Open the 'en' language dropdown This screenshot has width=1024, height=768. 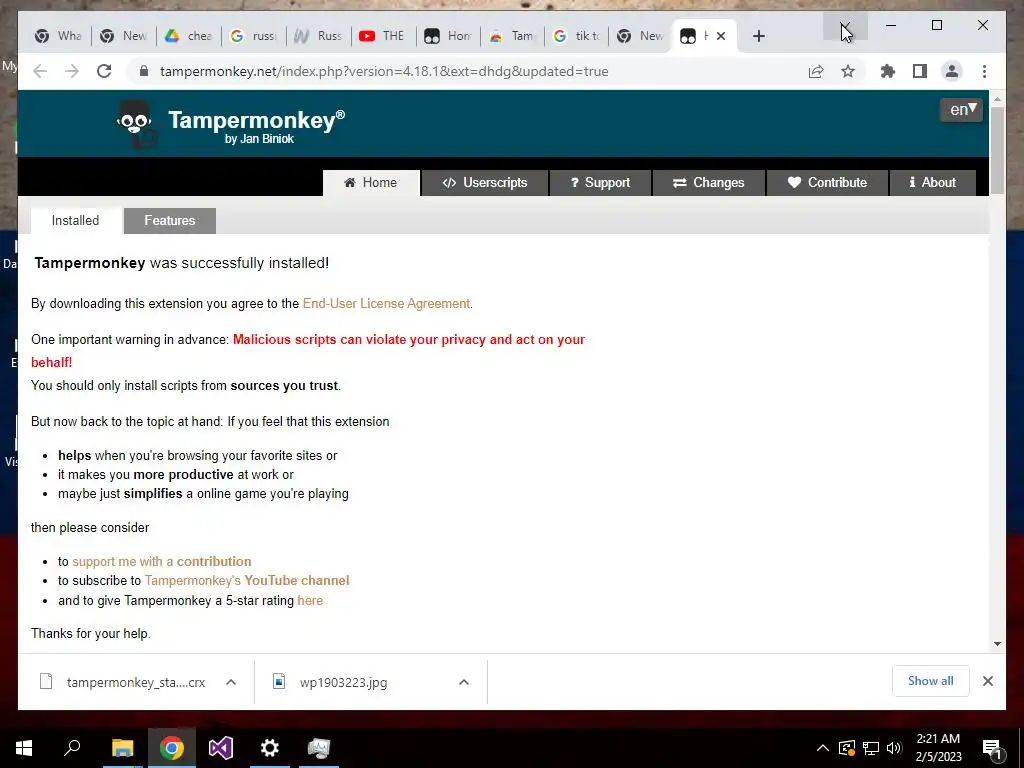[x=961, y=109]
